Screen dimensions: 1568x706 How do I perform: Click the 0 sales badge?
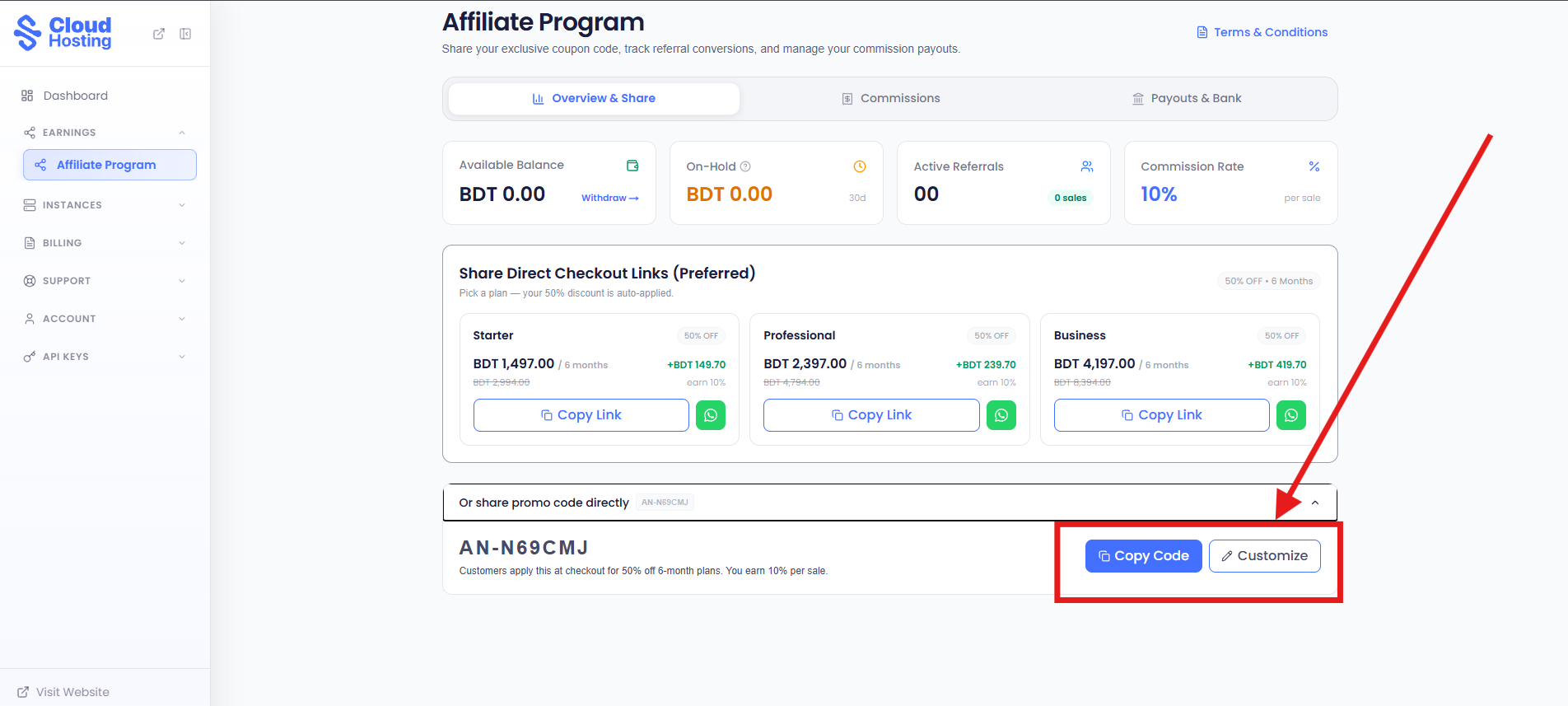coord(1071,198)
